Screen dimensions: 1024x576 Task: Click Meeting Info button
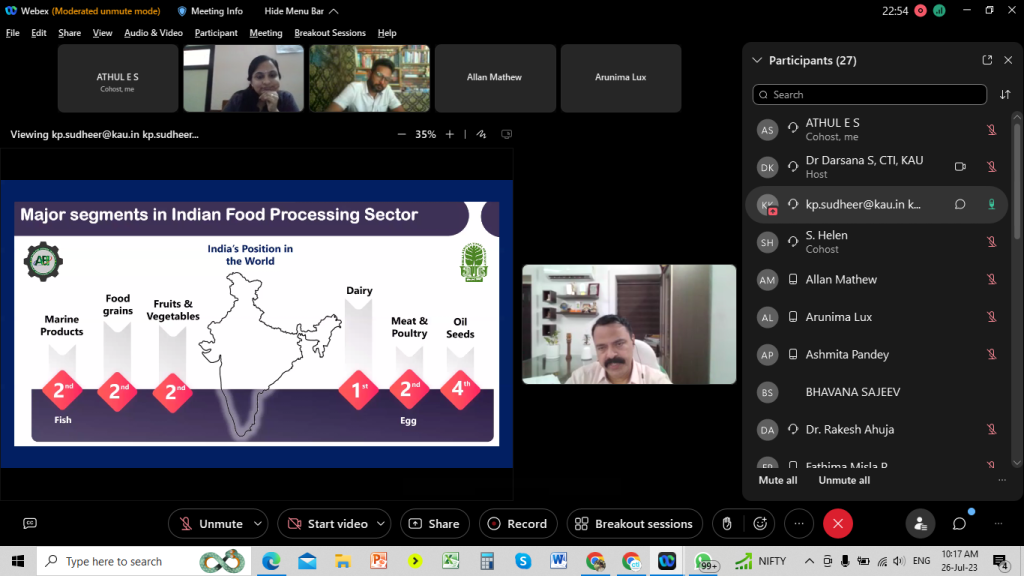coord(210,11)
